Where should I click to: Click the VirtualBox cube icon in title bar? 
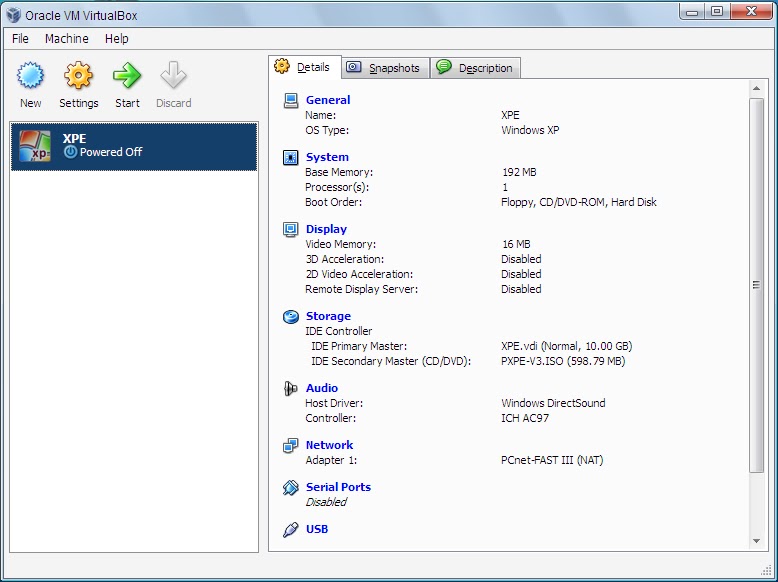(13, 15)
